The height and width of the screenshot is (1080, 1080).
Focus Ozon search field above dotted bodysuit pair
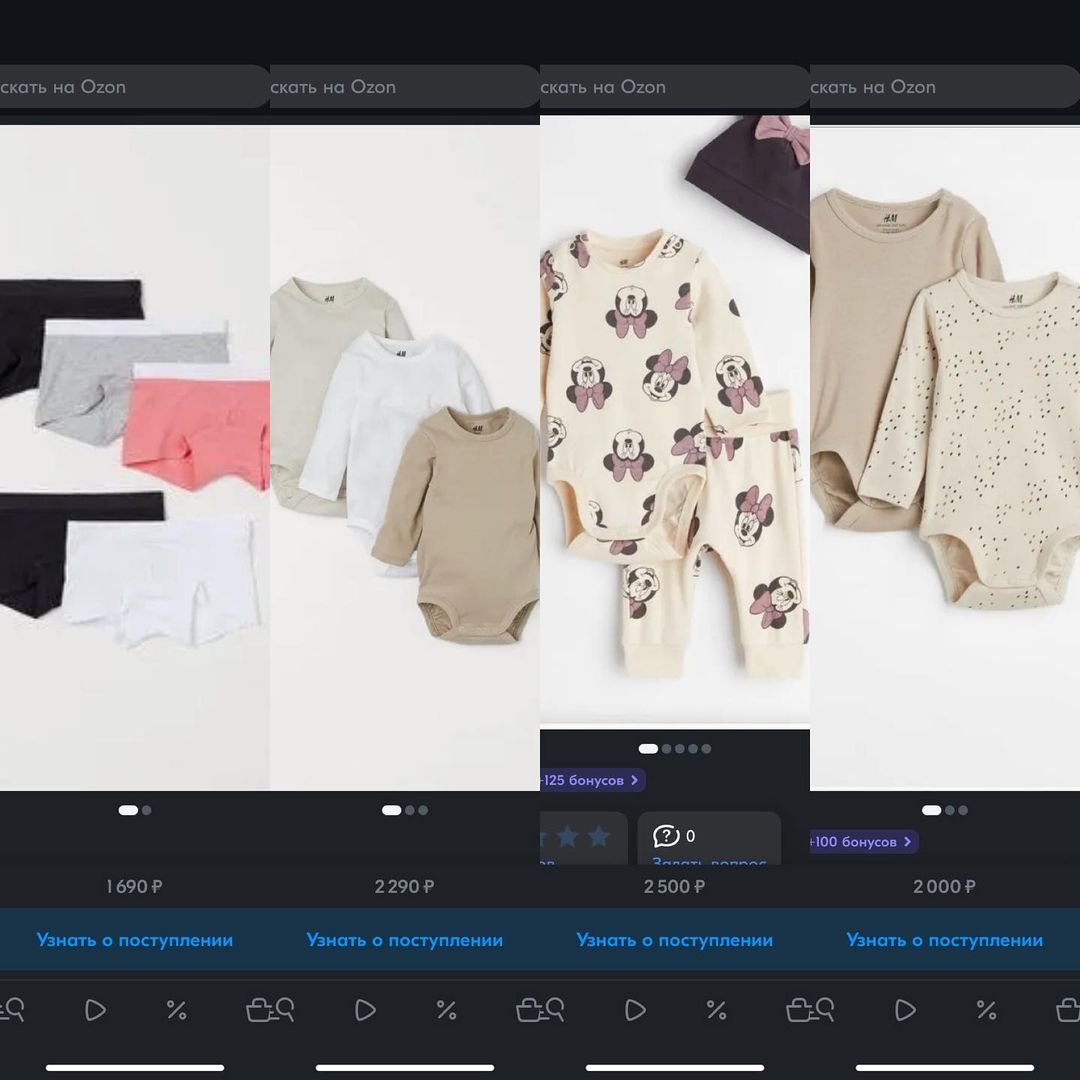tap(945, 87)
